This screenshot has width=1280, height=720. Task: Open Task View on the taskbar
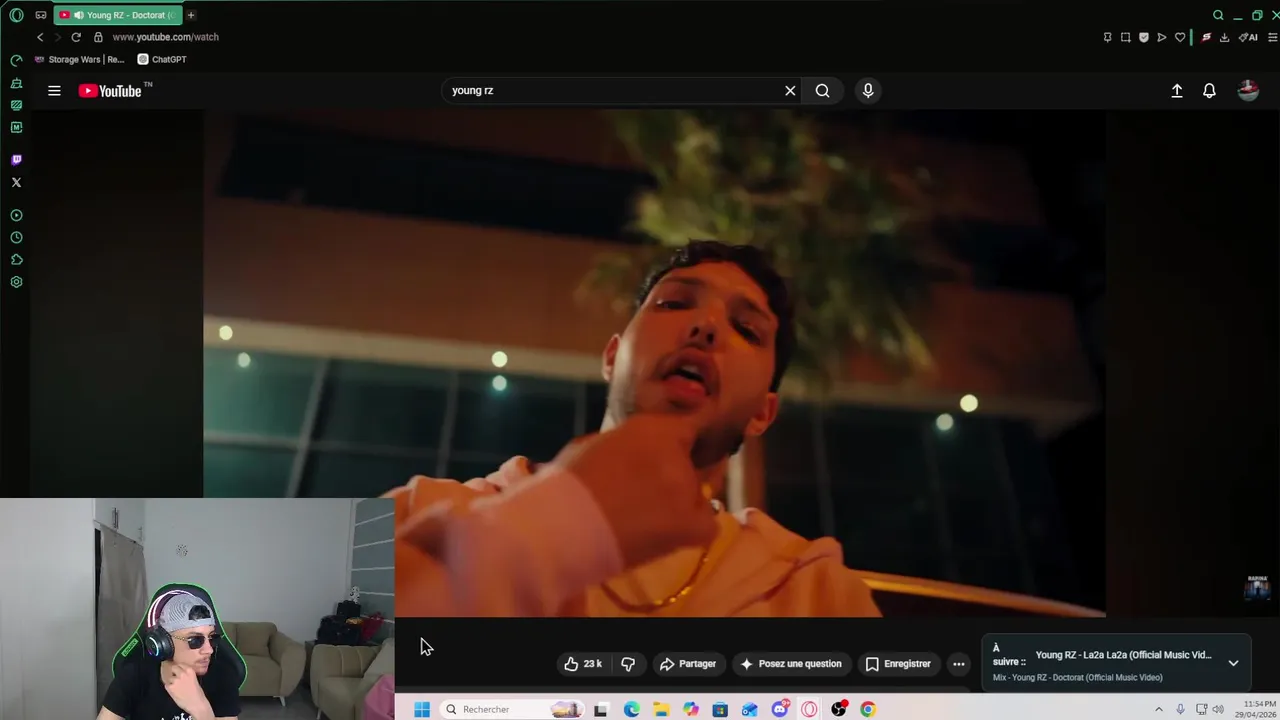(x=601, y=709)
